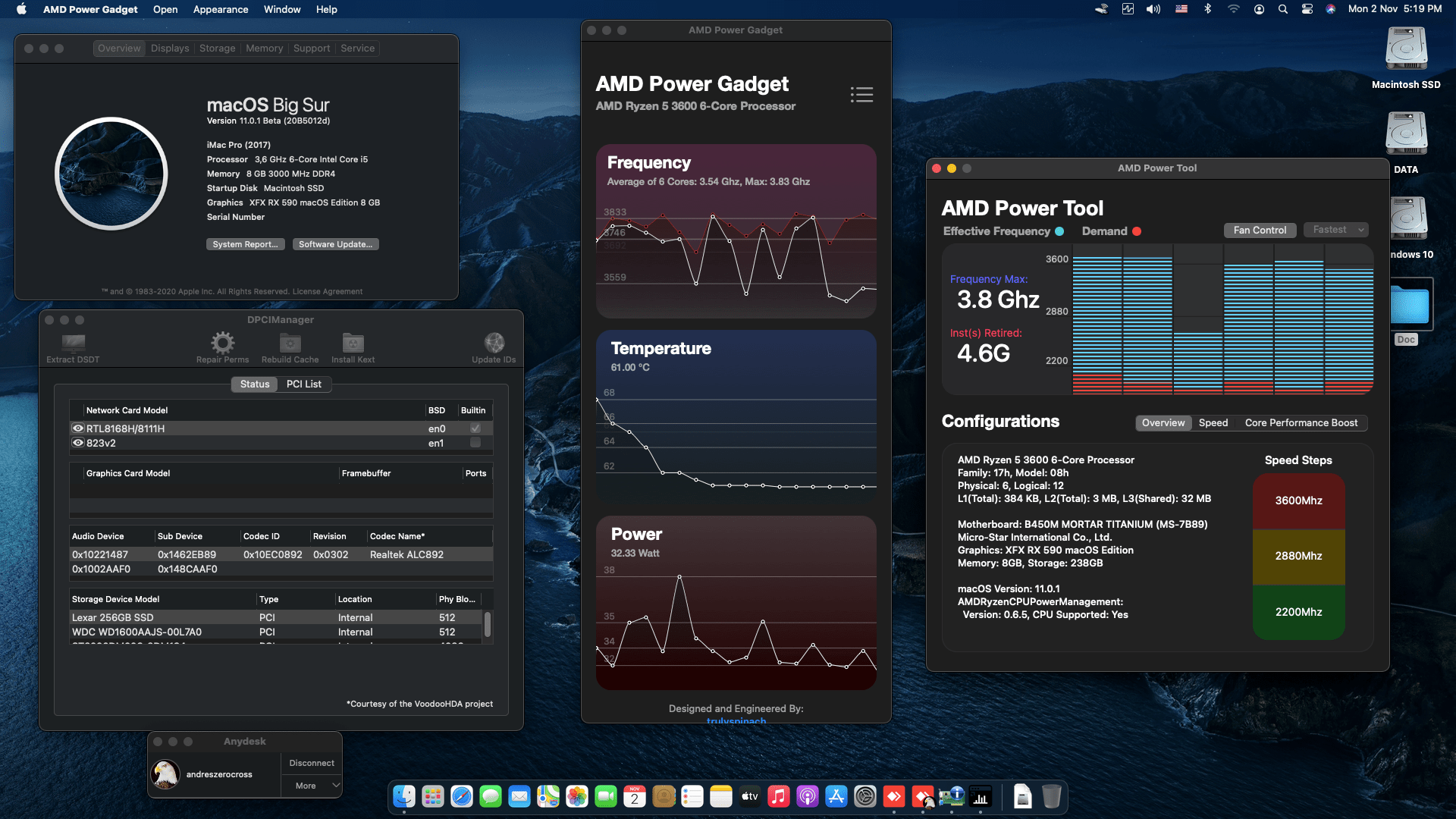
Task: Open the Fastest preset dropdown
Action: (1335, 229)
